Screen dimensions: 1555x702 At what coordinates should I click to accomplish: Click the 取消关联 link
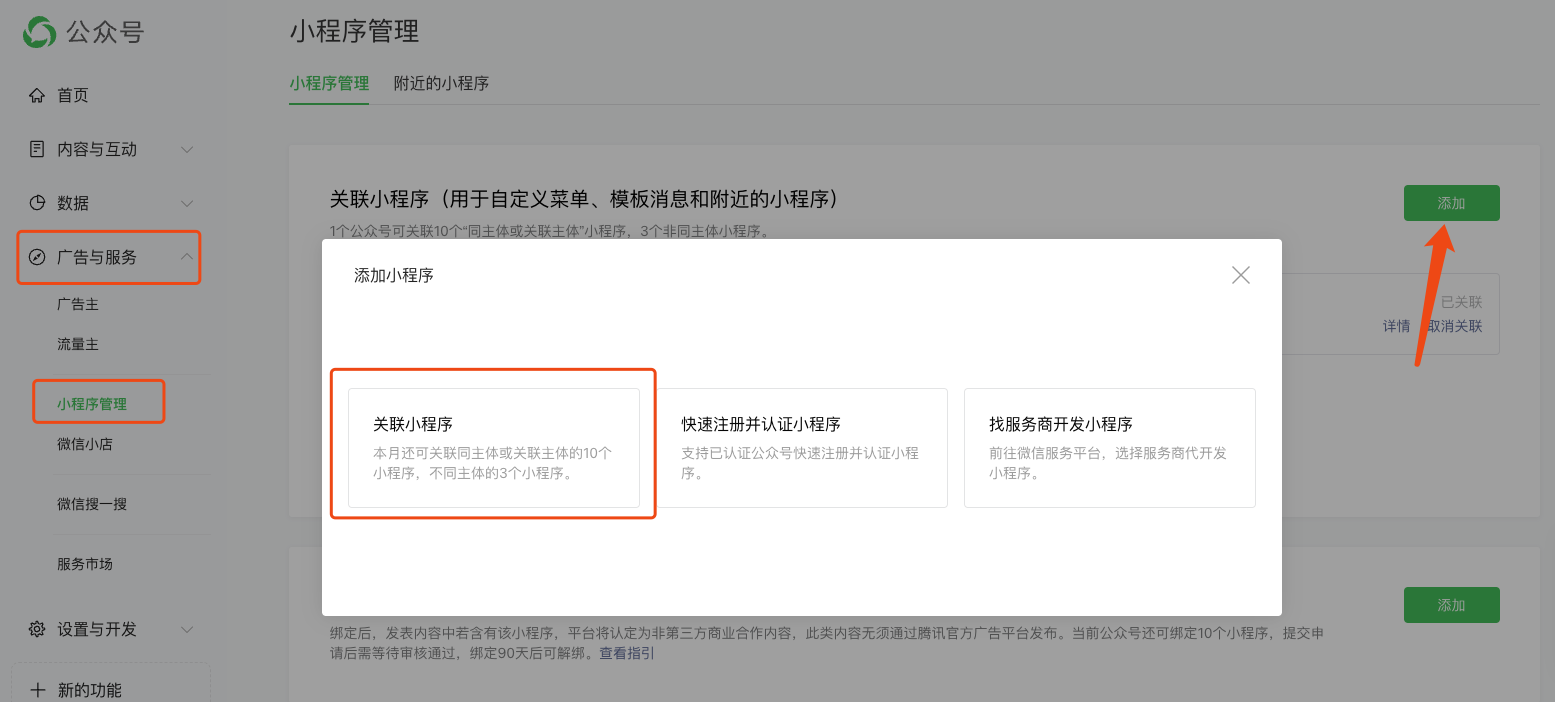1455,326
